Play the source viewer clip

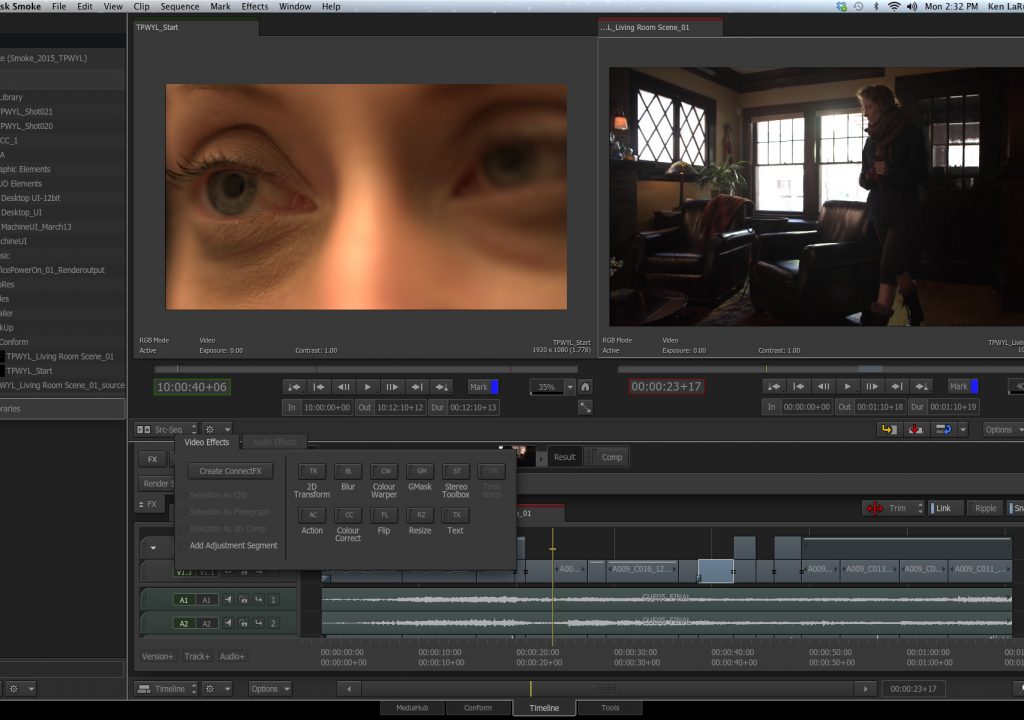367,387
